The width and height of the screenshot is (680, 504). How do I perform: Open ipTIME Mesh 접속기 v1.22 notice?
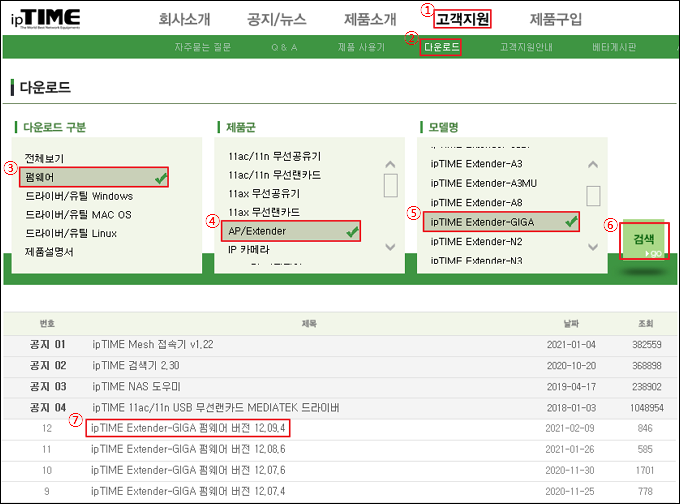click(x=153, y=344)
